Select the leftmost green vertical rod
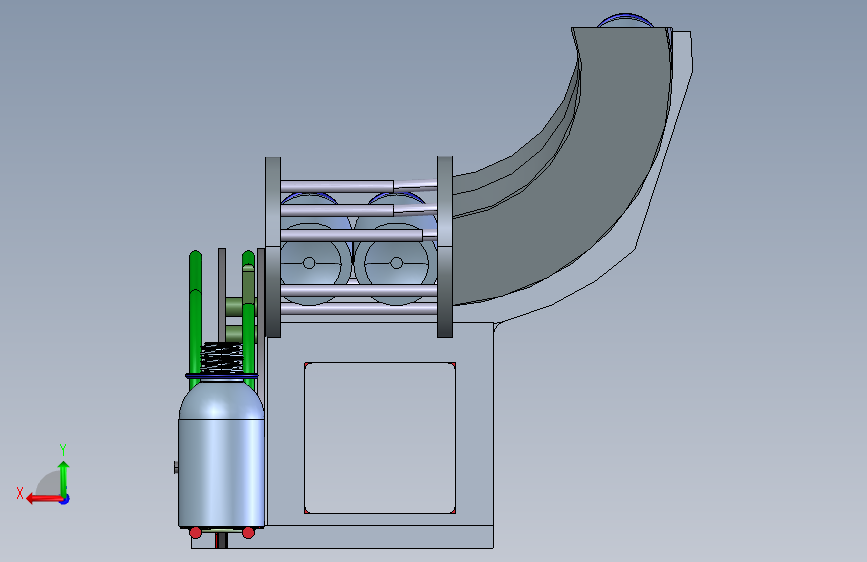 coord(195,320)
